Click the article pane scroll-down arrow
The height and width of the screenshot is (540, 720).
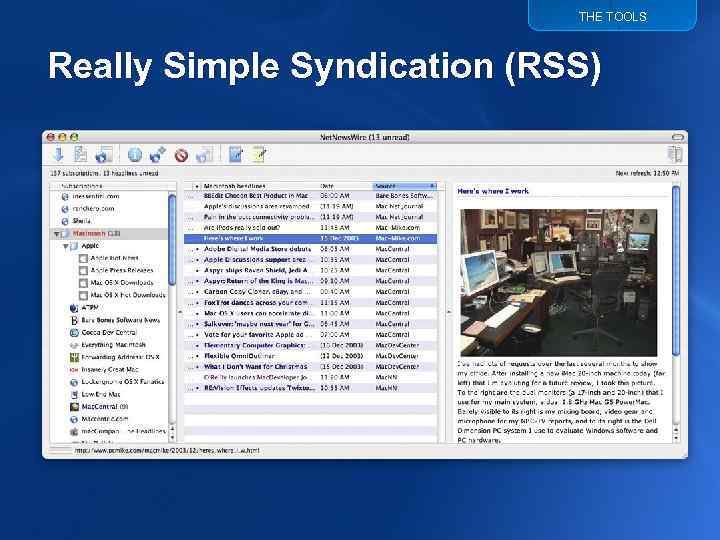676,438
